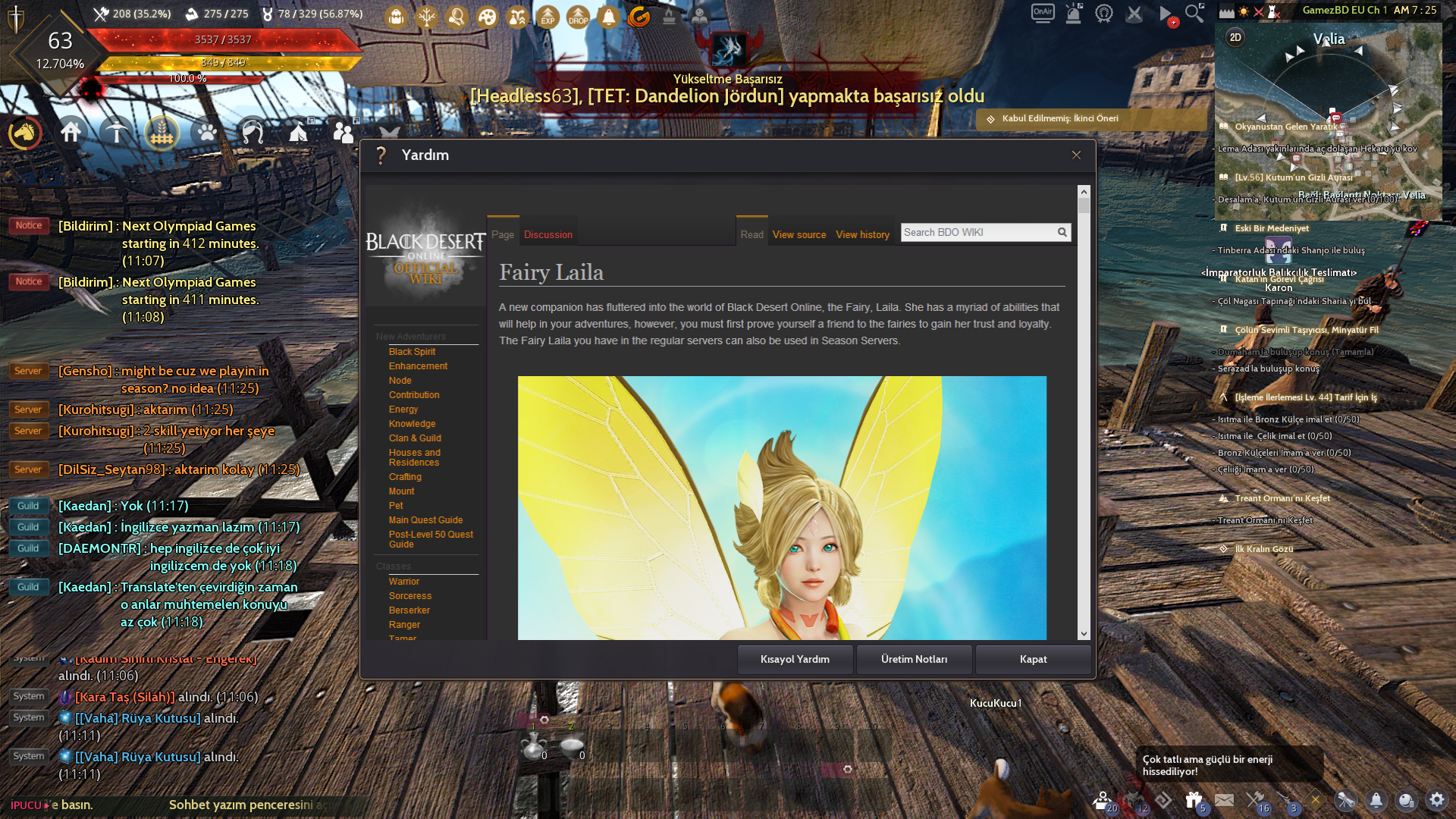Screen dimensions: 1456x819
Task: Click the crossed axe icon with badge 16
Action: [x=1256, y=800]
